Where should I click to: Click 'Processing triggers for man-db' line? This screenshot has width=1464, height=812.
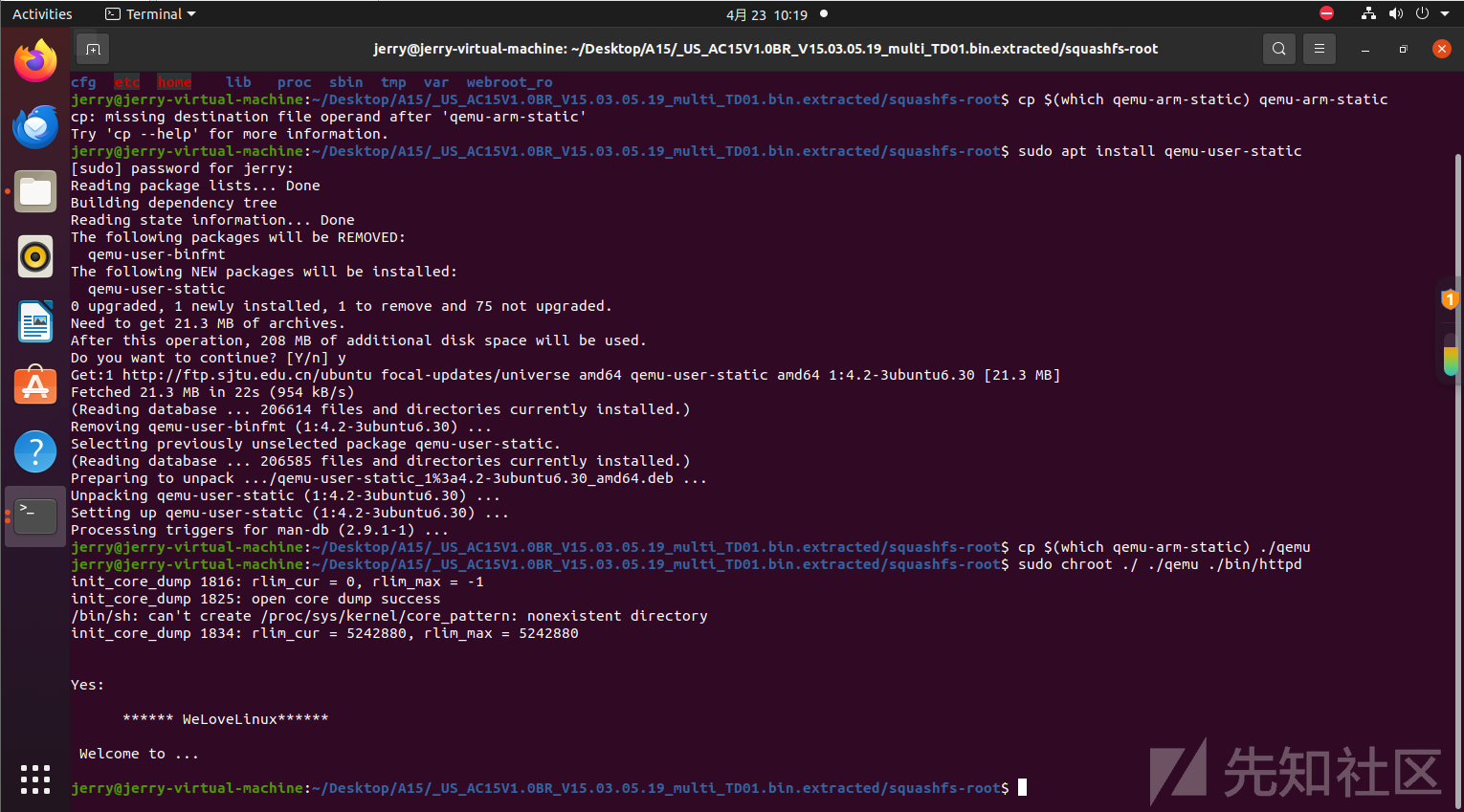pyautogui.click(x=259, y=530)
